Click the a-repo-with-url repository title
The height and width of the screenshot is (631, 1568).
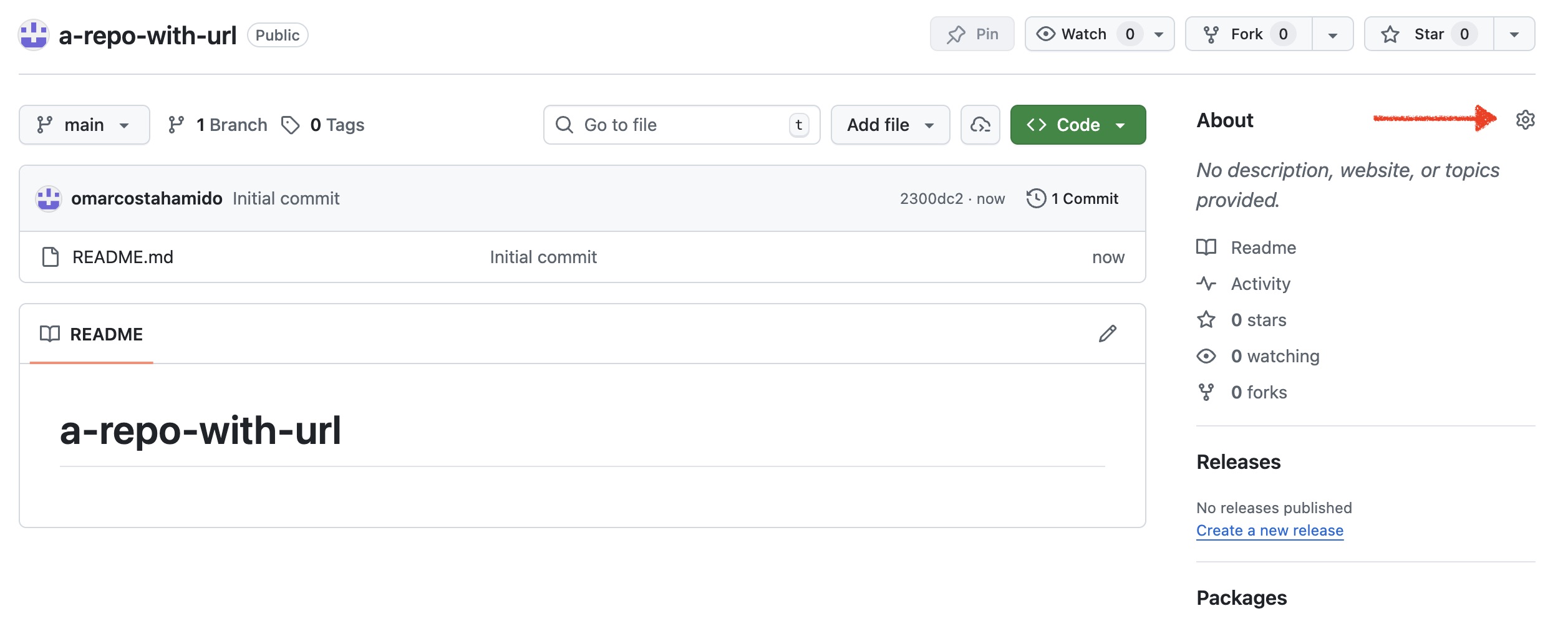coord(148,36)
